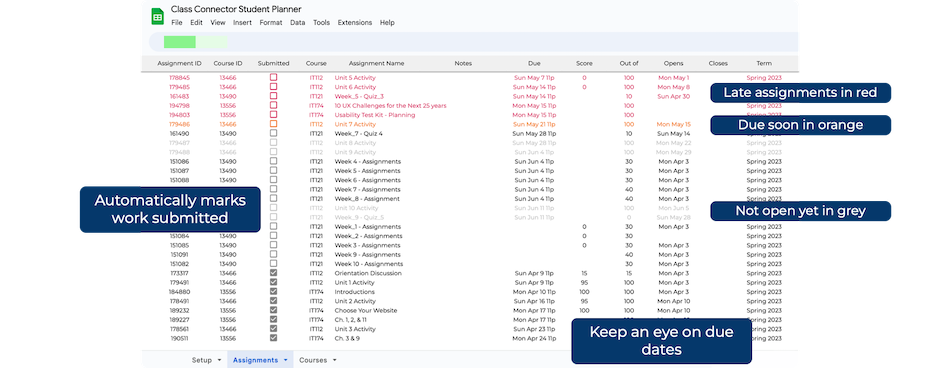940x368 pixels.
Task: Select assignment ID 184880 cell
Action: pyautogui.click(x=179, y=292)
